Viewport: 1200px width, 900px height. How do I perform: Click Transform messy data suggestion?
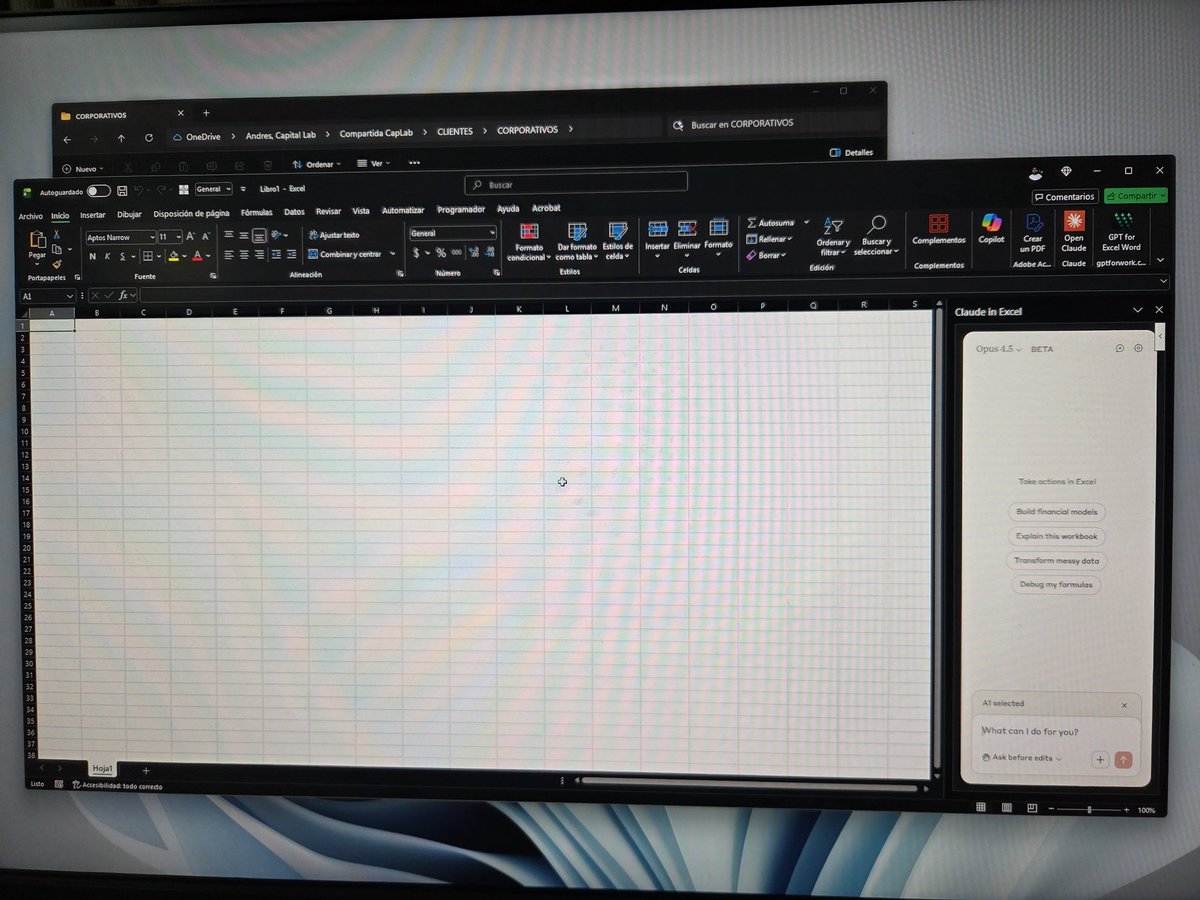click(x=1056, y=561)
